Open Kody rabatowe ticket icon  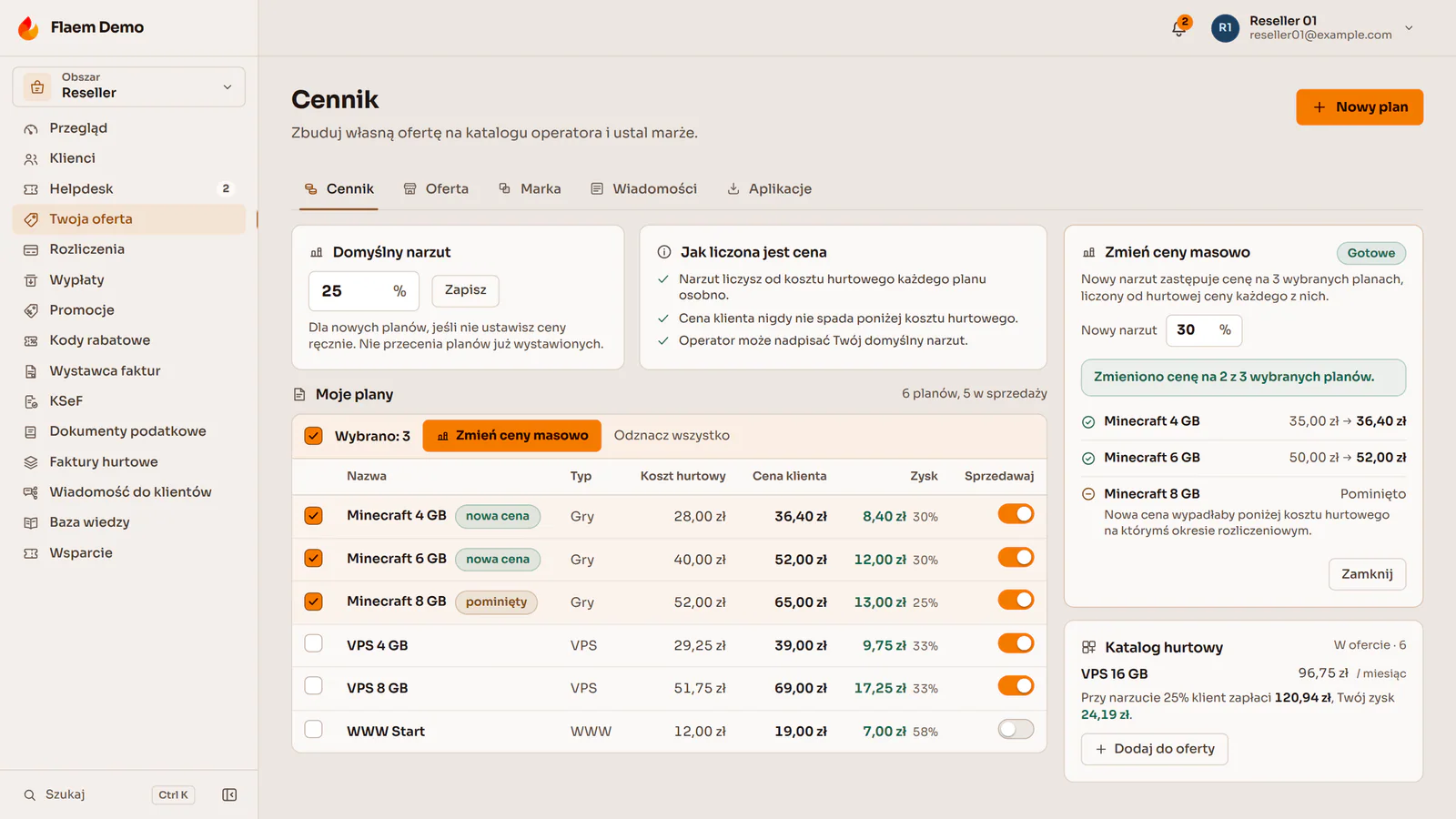coord(31,340)
